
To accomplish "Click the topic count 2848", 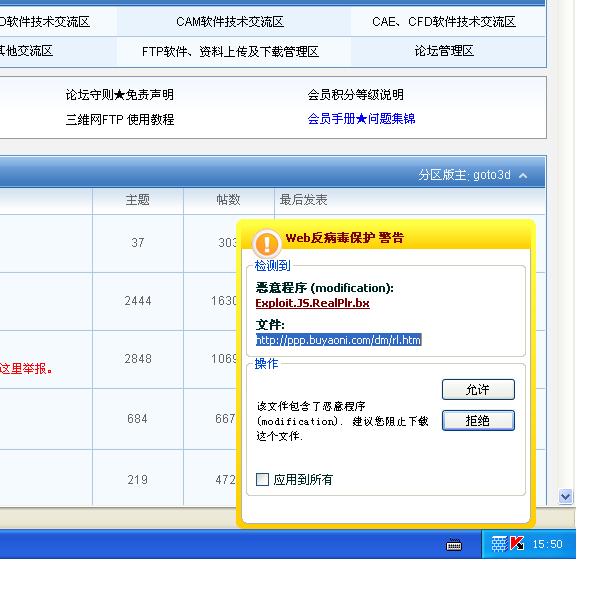I will pyautogui.click(x=138, y=359).
